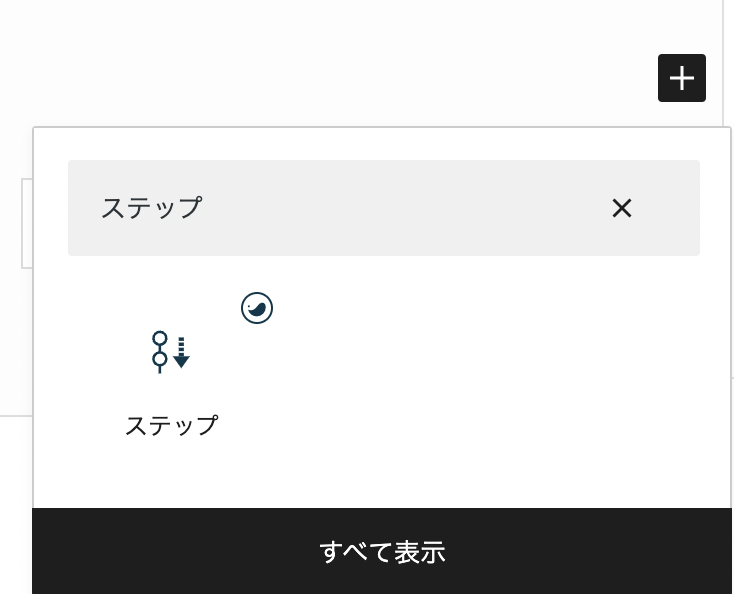Click the black plus block inserter button
This screenshot has height=594, width=734.
pos(682,78)
